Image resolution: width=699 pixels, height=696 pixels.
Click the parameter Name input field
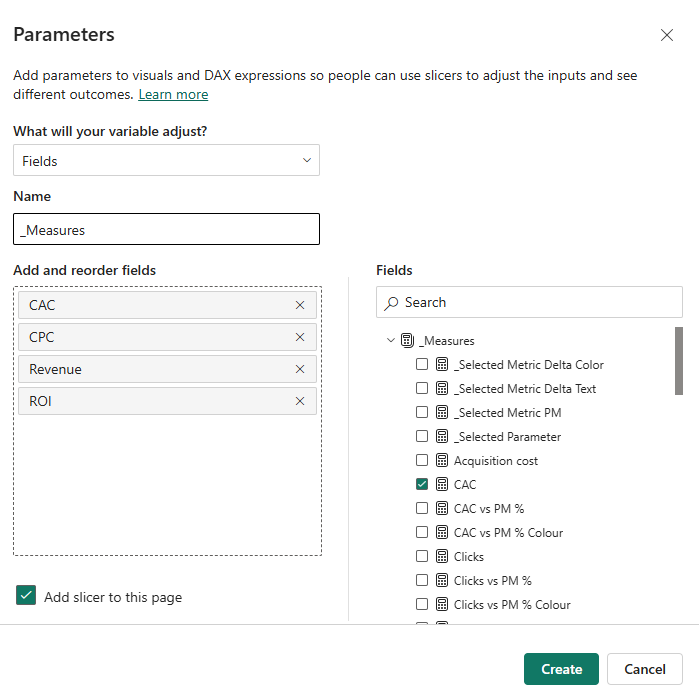166,229
